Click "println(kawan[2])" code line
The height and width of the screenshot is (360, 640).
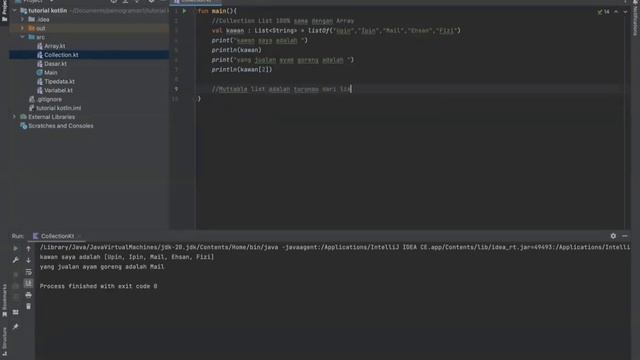[242, 69]
